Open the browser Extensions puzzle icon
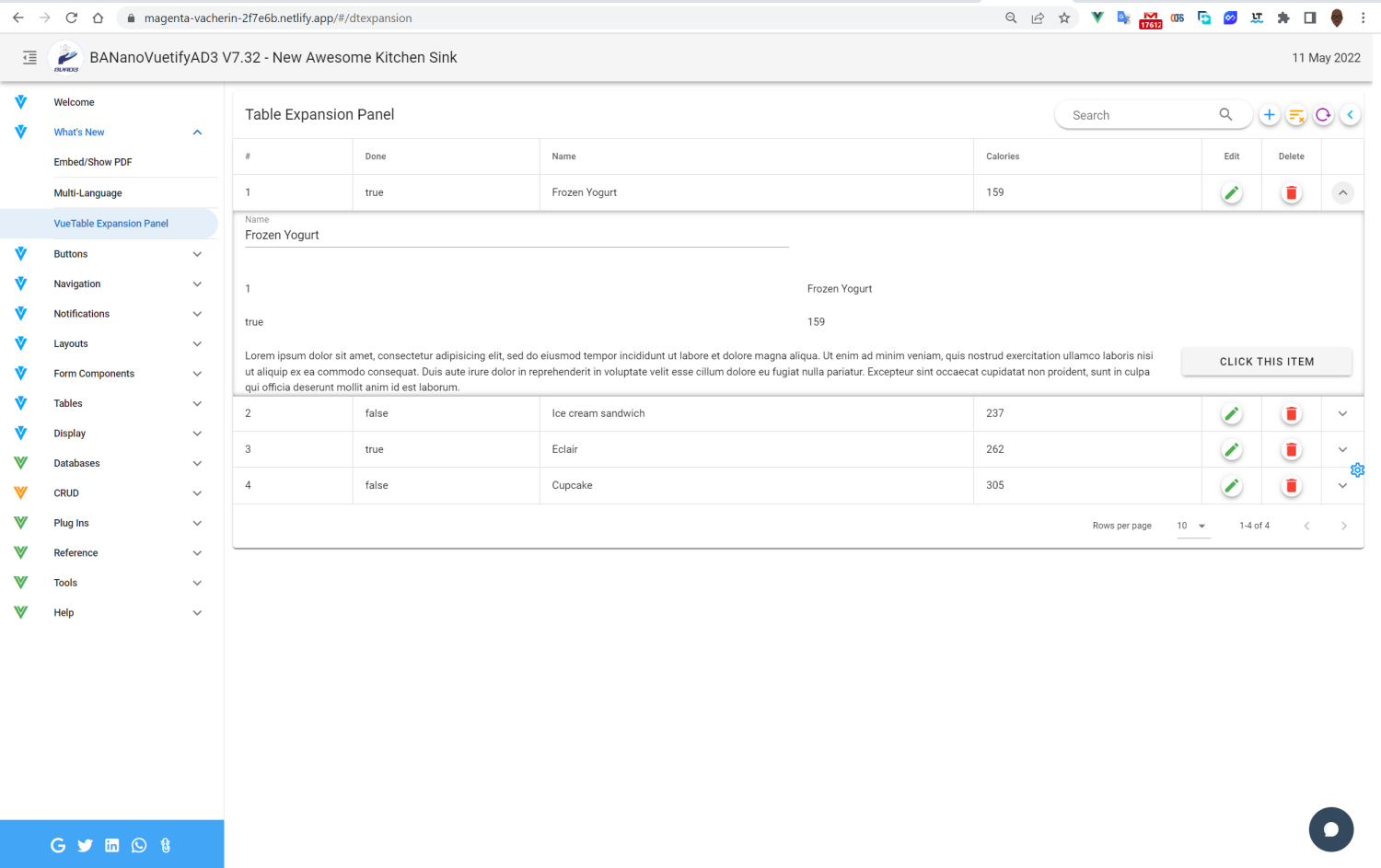The height and width of the screenshot is (868, 1381). click(x=1283, y=17)
